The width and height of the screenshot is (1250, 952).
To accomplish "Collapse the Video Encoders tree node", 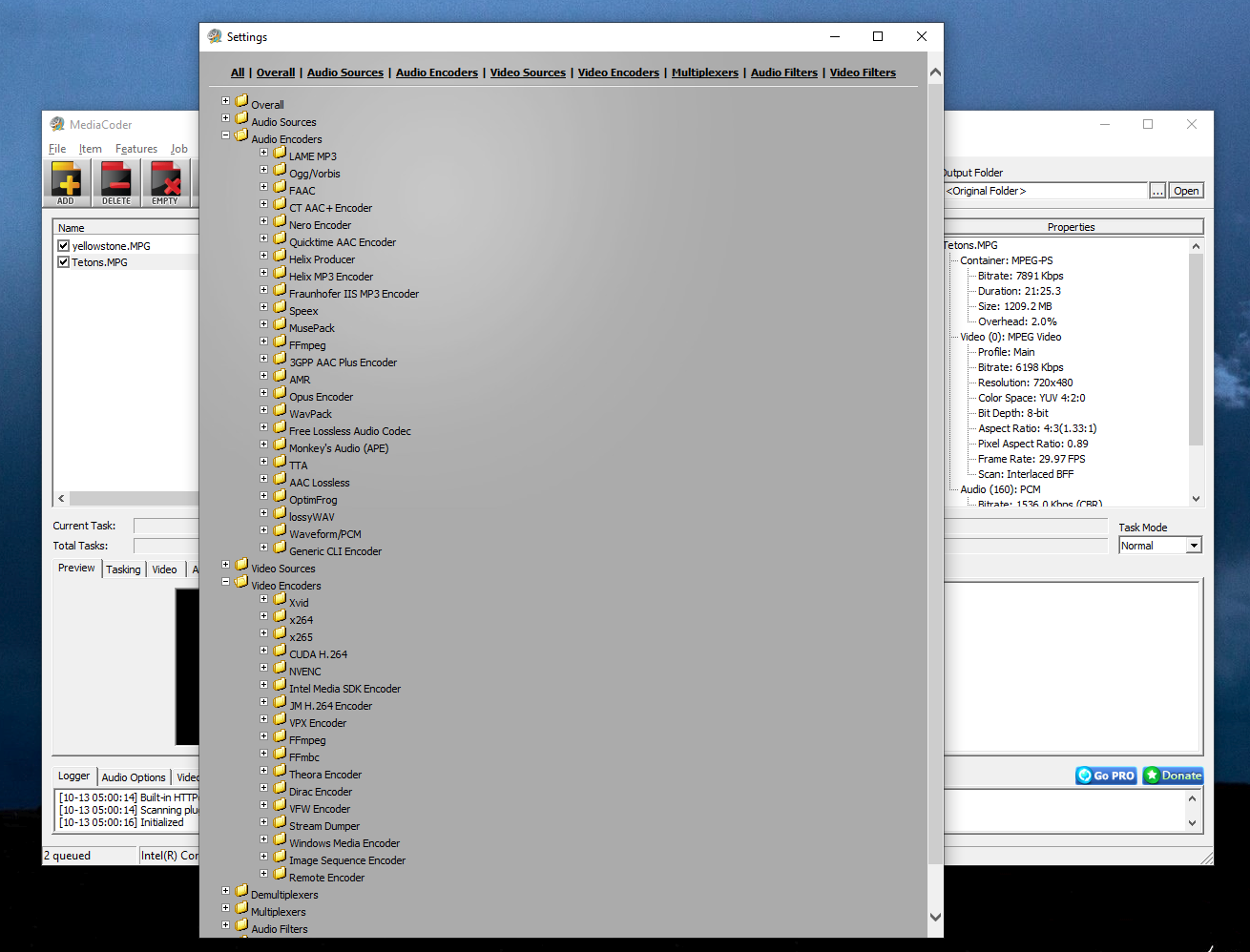I will (226, 582).
